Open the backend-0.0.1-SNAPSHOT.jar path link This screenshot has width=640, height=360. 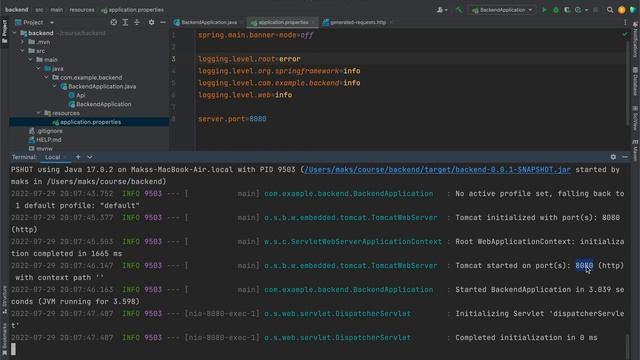coord(437,170)
